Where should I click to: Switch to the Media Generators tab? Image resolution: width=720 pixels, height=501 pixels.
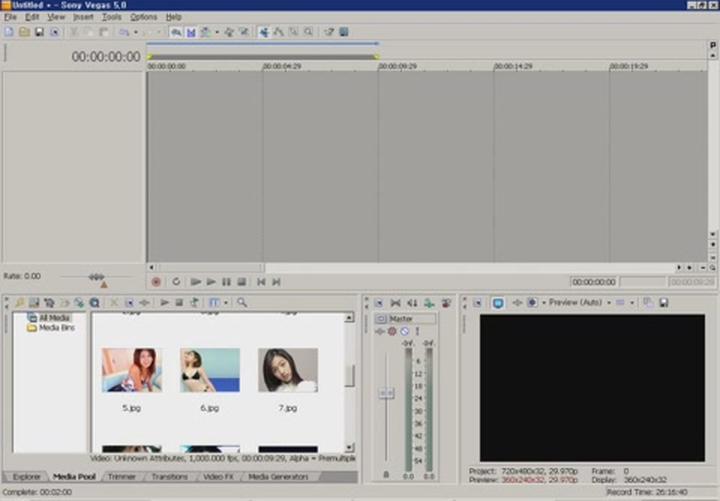[278, 477]
